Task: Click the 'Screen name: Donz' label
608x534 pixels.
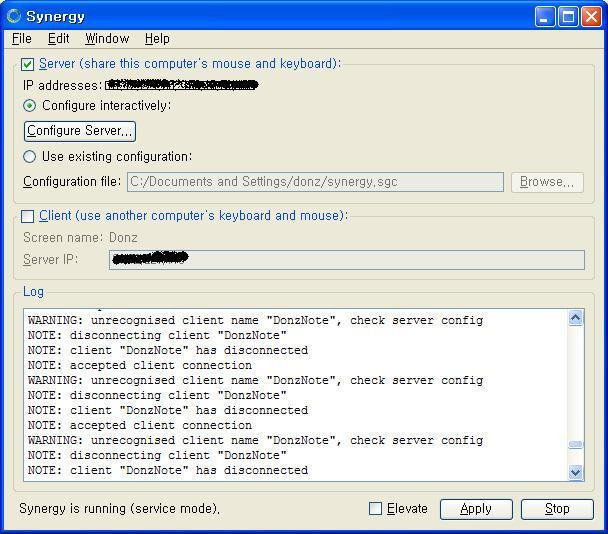Action: coord(80,237)
